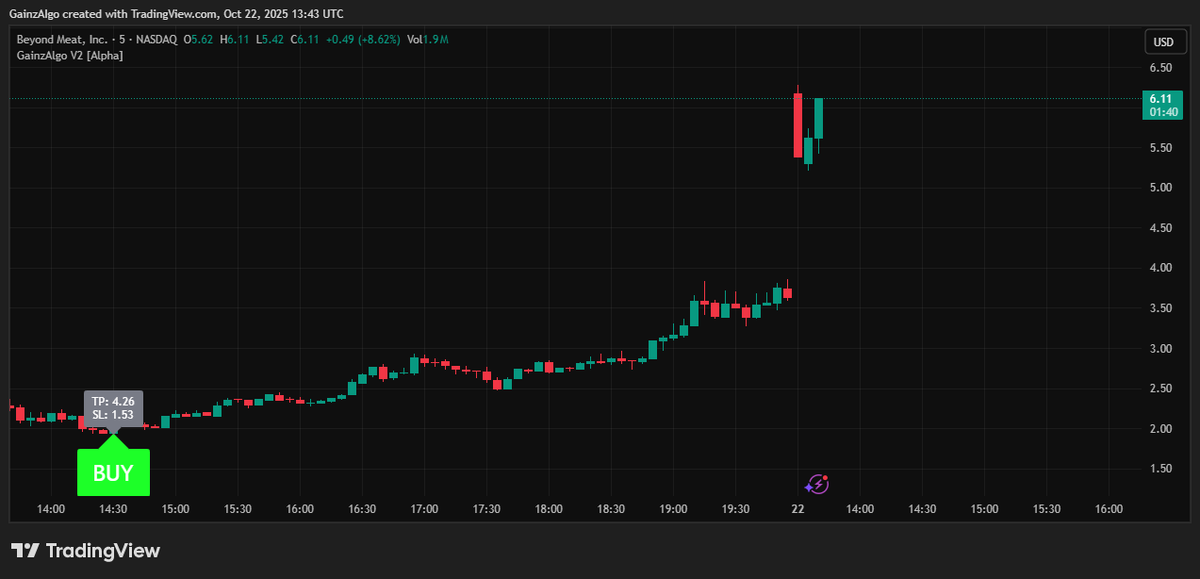Image resolution: width=1200 pixels, height=579 pixels.
Task: Click the Vol 1.9 M volume value
Action: (x=427, y=39)
